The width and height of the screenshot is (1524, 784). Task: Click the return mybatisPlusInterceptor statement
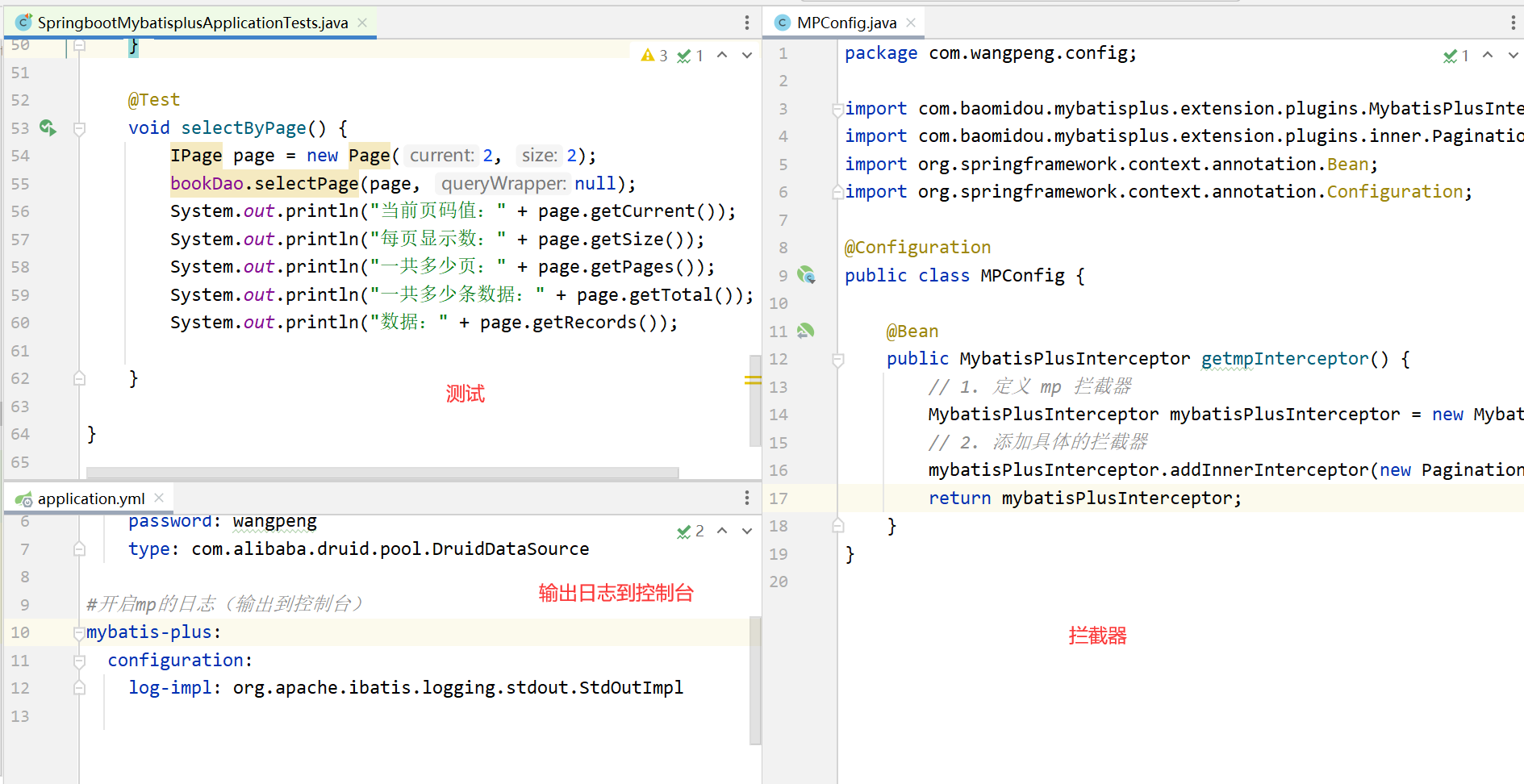coord(1084,498)
